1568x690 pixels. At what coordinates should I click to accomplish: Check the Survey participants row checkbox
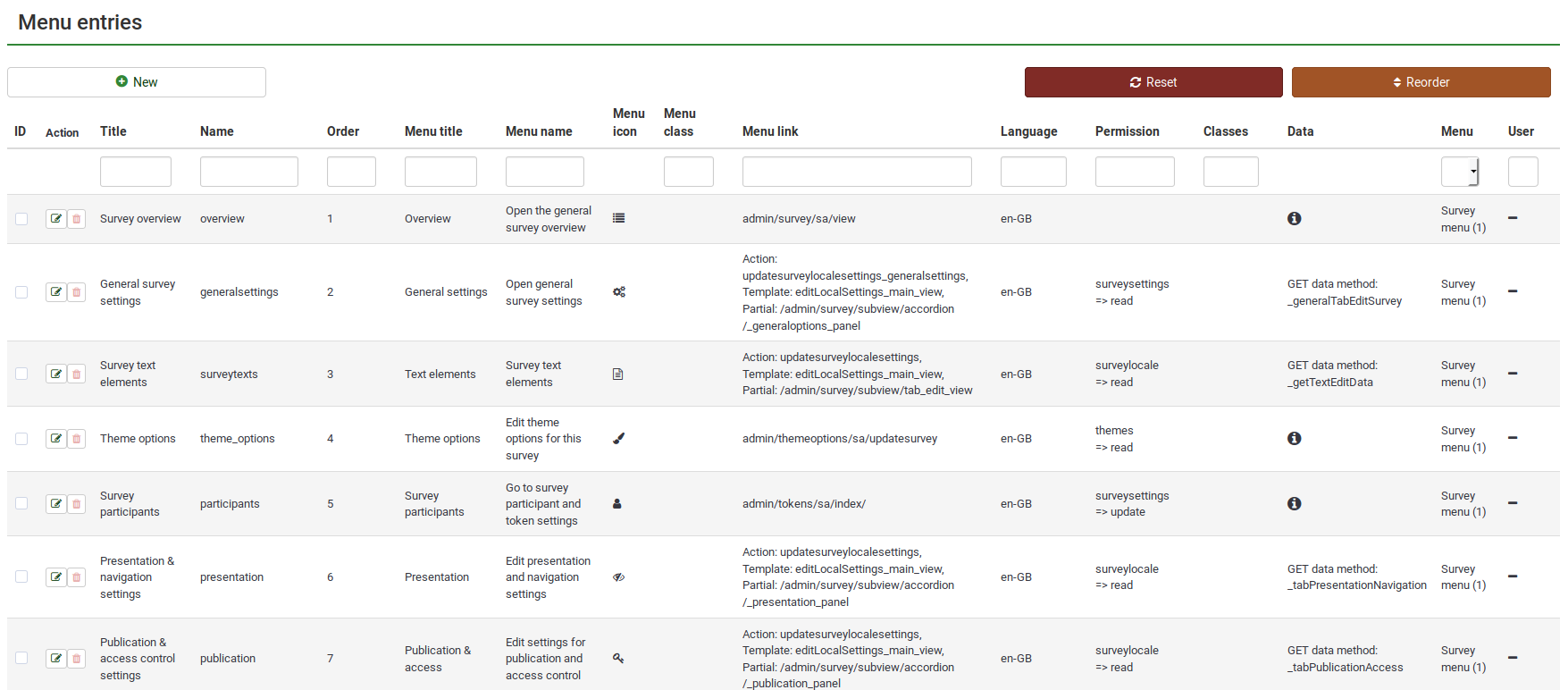[x=21, y=504]
